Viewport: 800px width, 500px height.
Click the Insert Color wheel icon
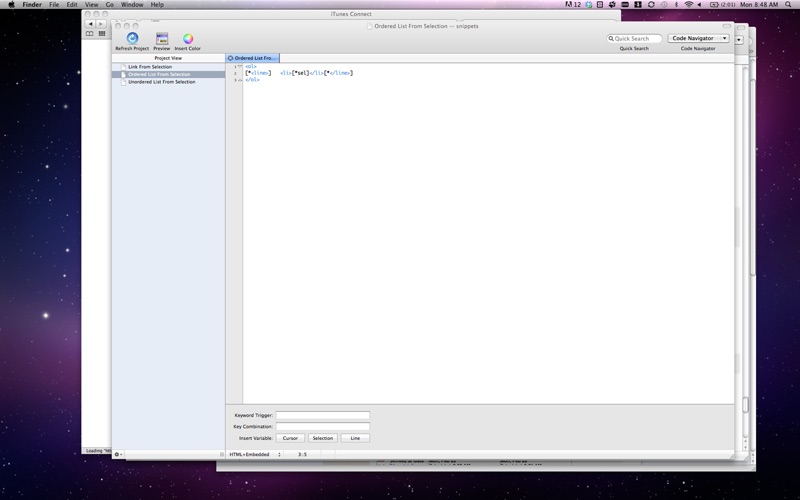click(x=188, y=39)
